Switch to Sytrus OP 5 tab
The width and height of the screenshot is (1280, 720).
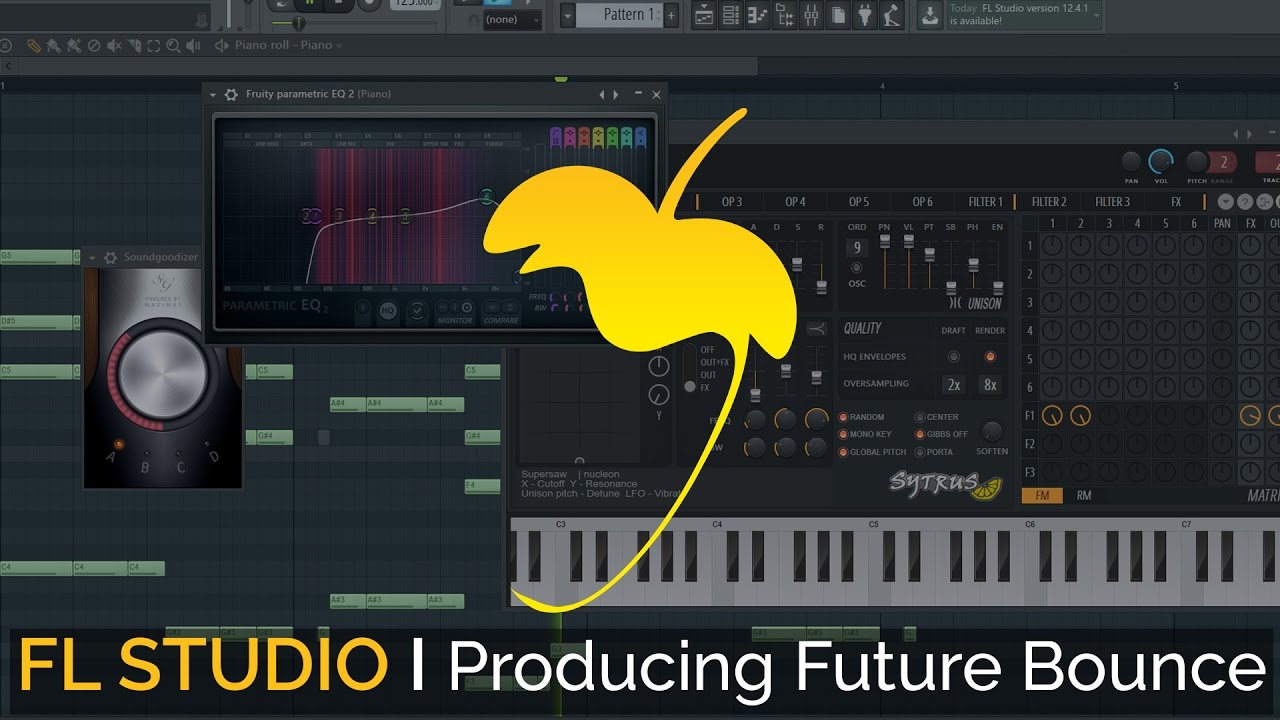click(x=859, y=202)
